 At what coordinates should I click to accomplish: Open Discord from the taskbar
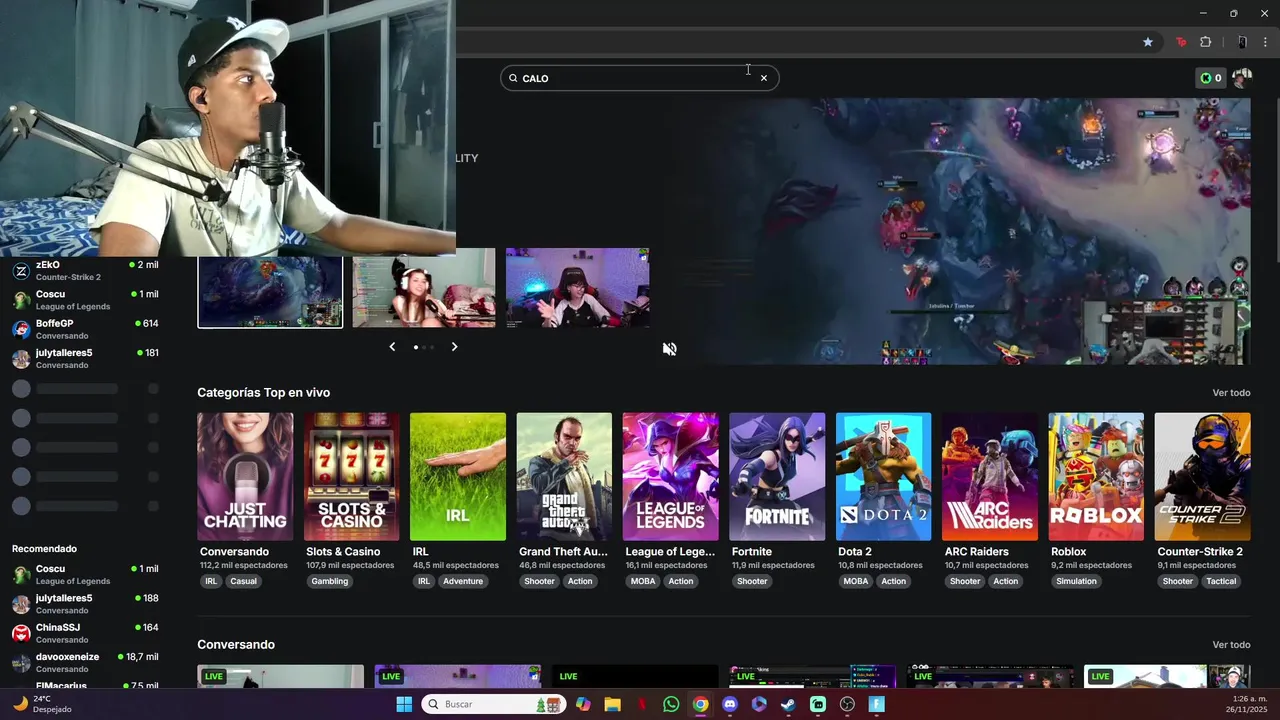click(x=730, y=704)
